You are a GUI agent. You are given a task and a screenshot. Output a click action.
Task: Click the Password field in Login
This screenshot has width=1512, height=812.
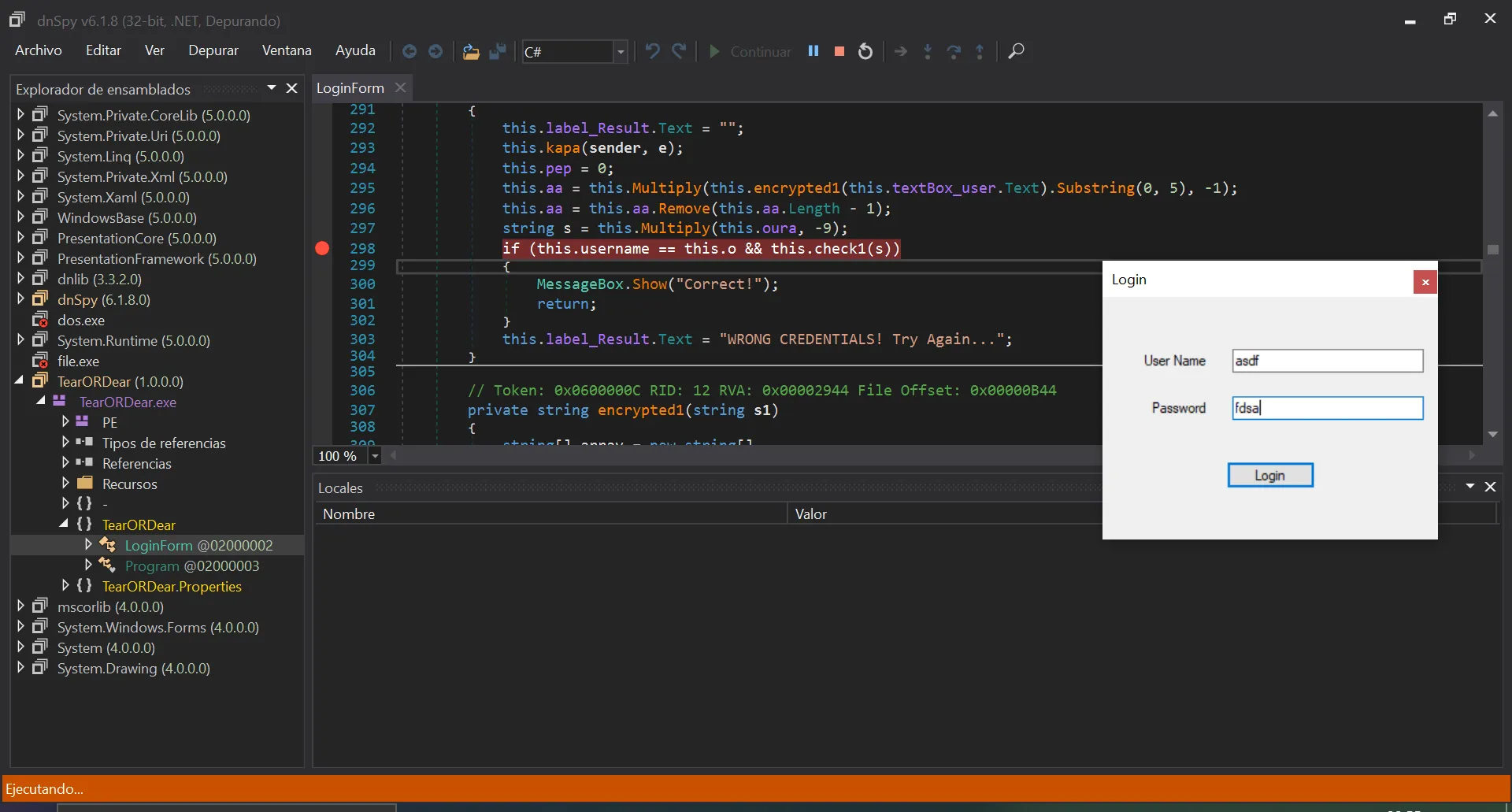pos(1327,408)
